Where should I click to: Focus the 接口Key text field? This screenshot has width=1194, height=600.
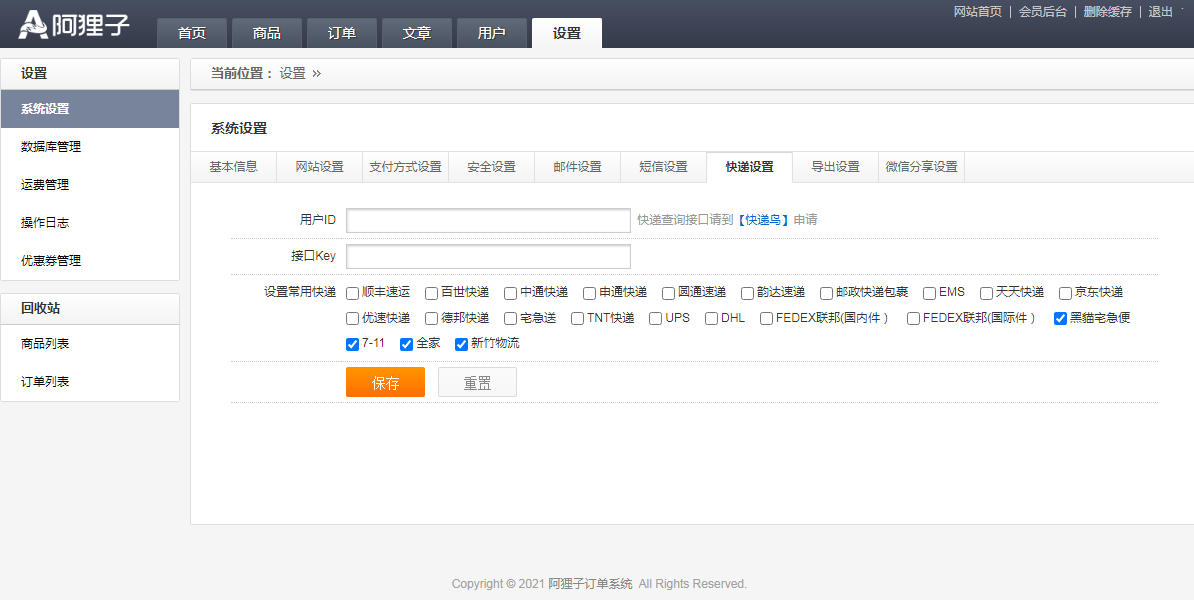[488, 256]
